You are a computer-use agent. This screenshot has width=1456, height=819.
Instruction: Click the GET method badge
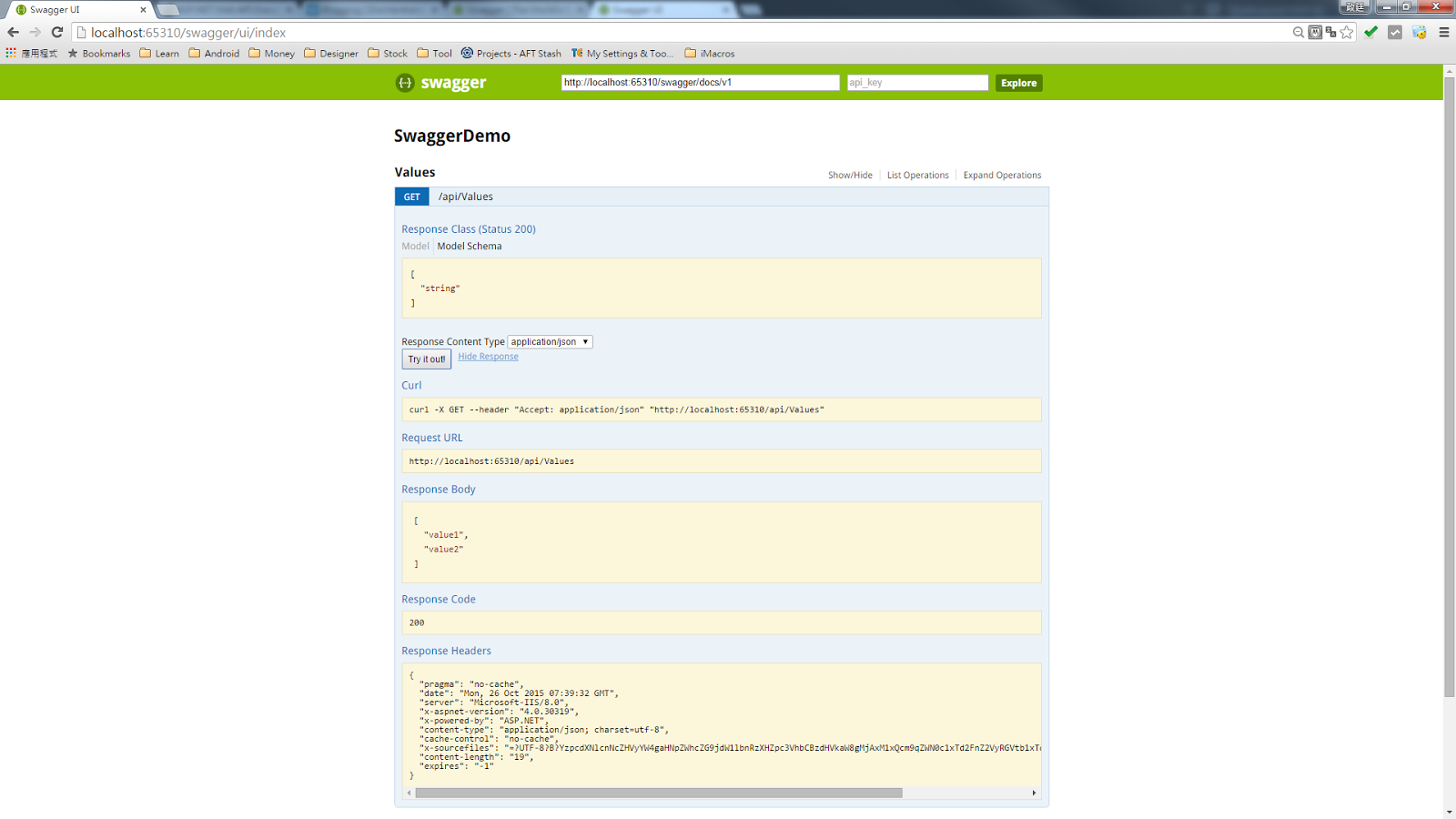pos(412,197)
